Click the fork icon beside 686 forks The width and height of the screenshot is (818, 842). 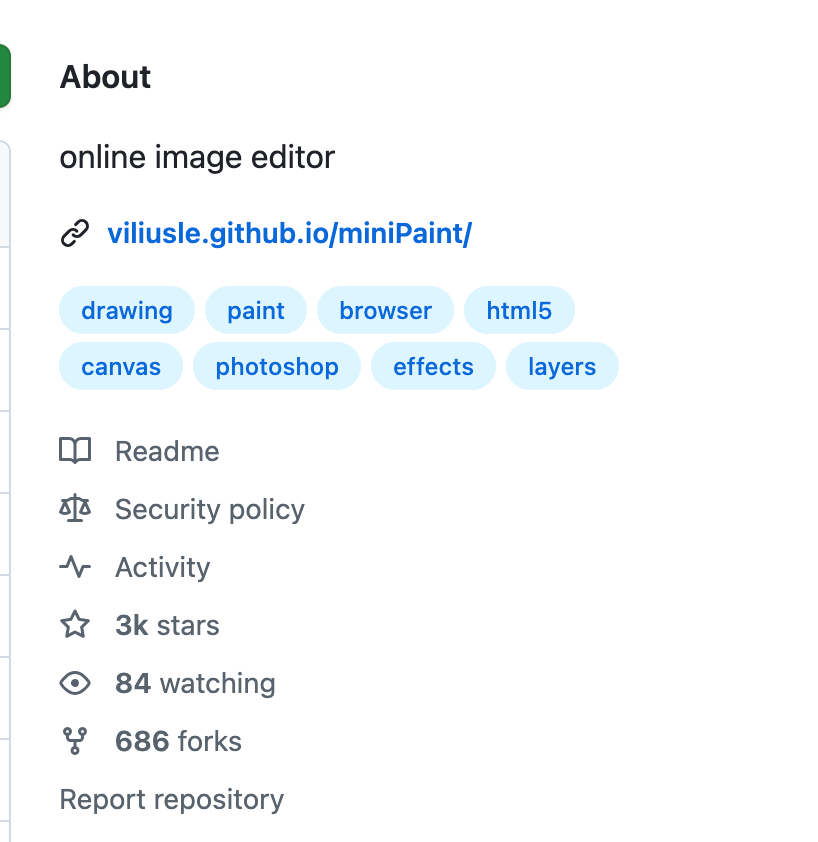pos(75,741)
